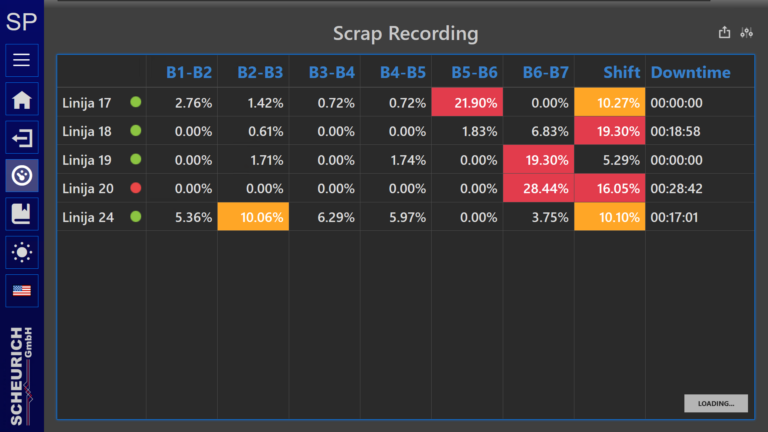This screenshot has width=768, height=432.
Task: Click the red status dot for Linija 20
Action: 135,188
